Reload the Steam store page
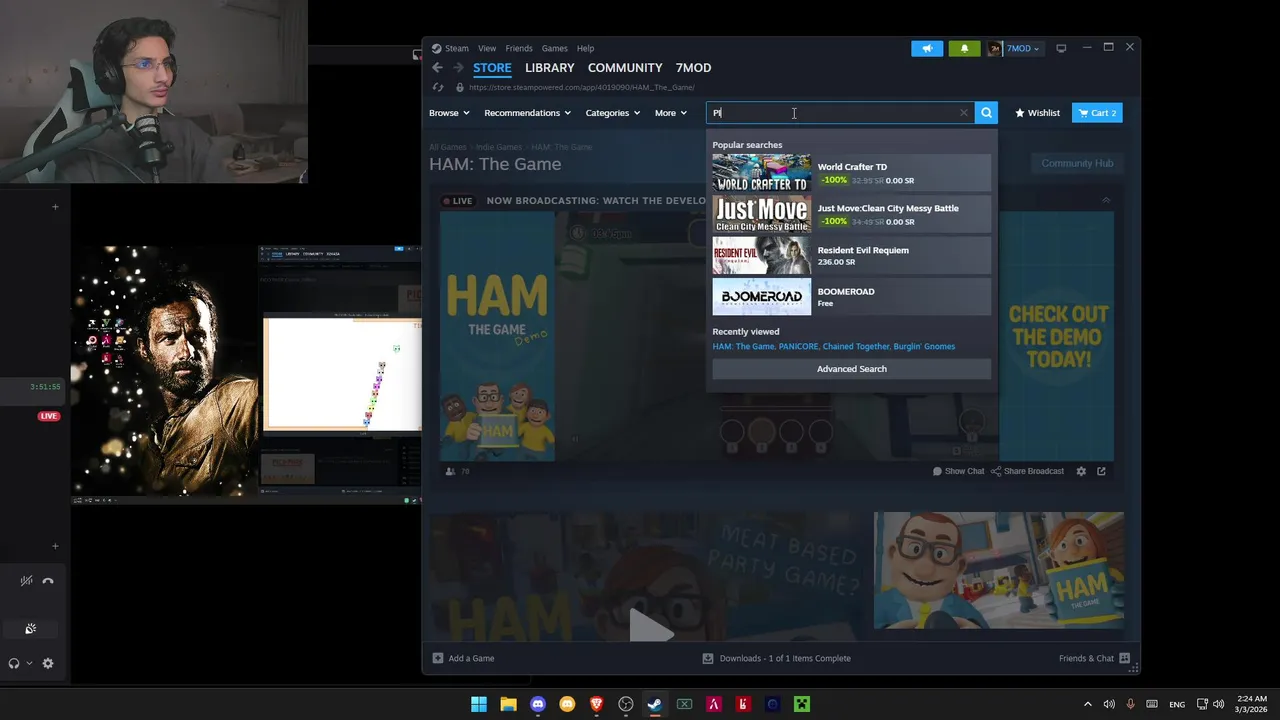The height and width of the screenshot is (720, 1280). [438, 87]
